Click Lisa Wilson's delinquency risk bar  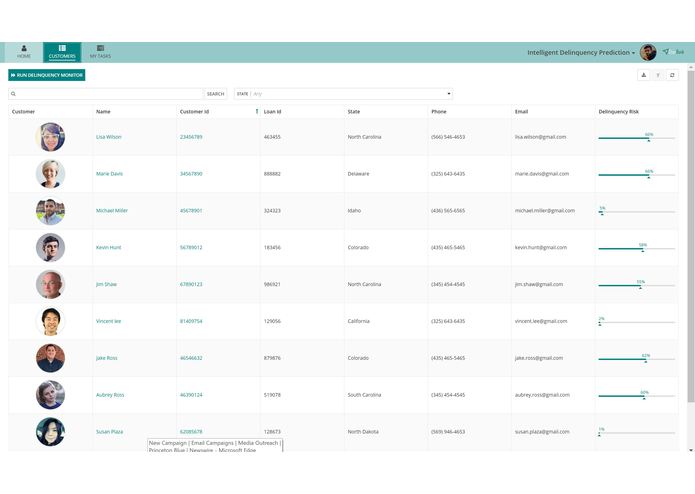636,138
